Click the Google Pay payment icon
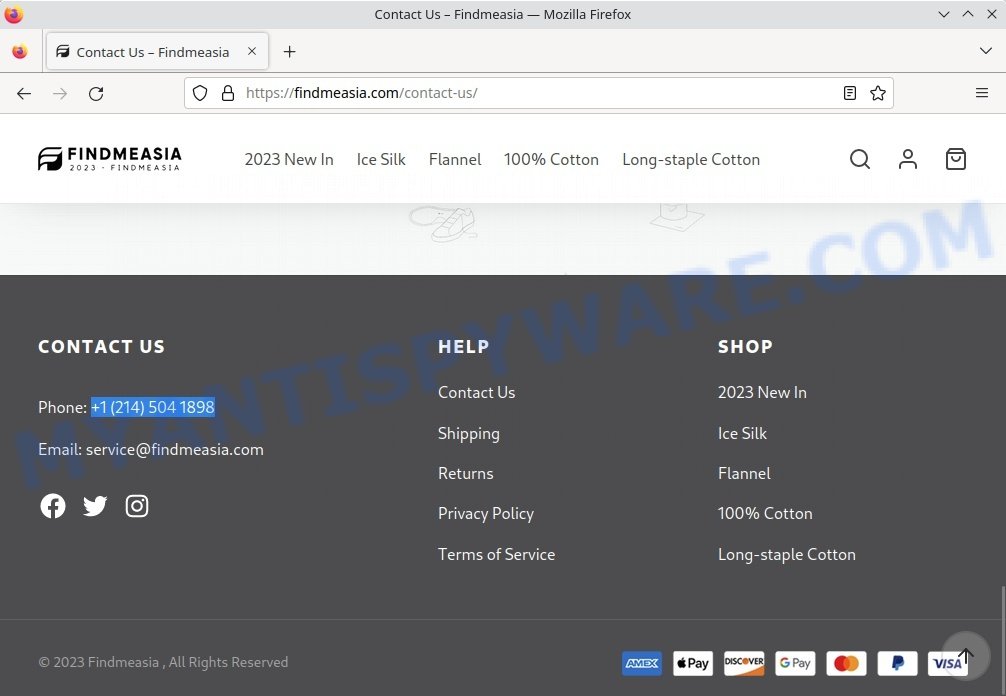This screenshot has width=1006, height=696. (795, 663)
